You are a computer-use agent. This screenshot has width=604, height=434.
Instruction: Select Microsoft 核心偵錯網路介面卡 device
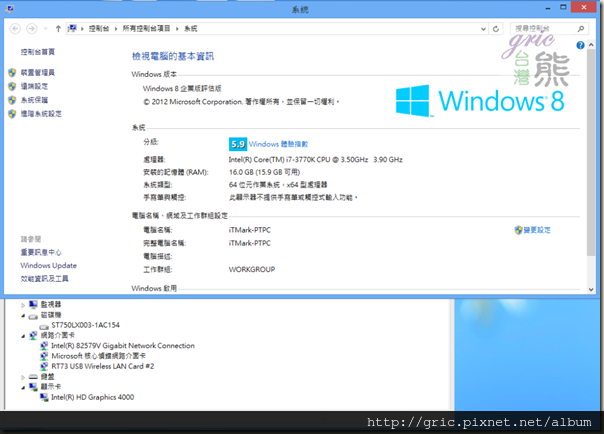click(99, 356)
